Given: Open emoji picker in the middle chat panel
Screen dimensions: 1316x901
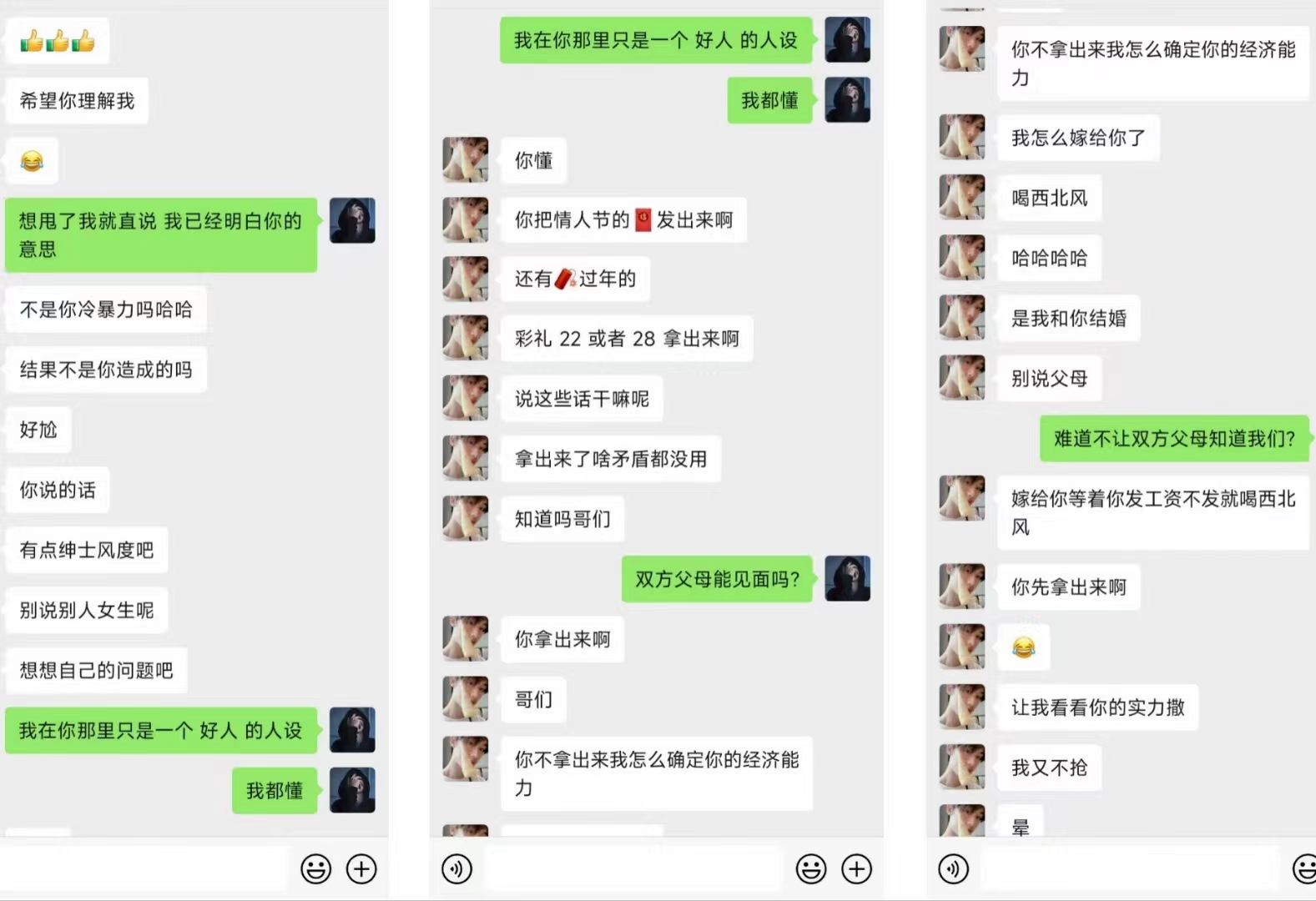Looking at the screenshot, I should point(811,869).
